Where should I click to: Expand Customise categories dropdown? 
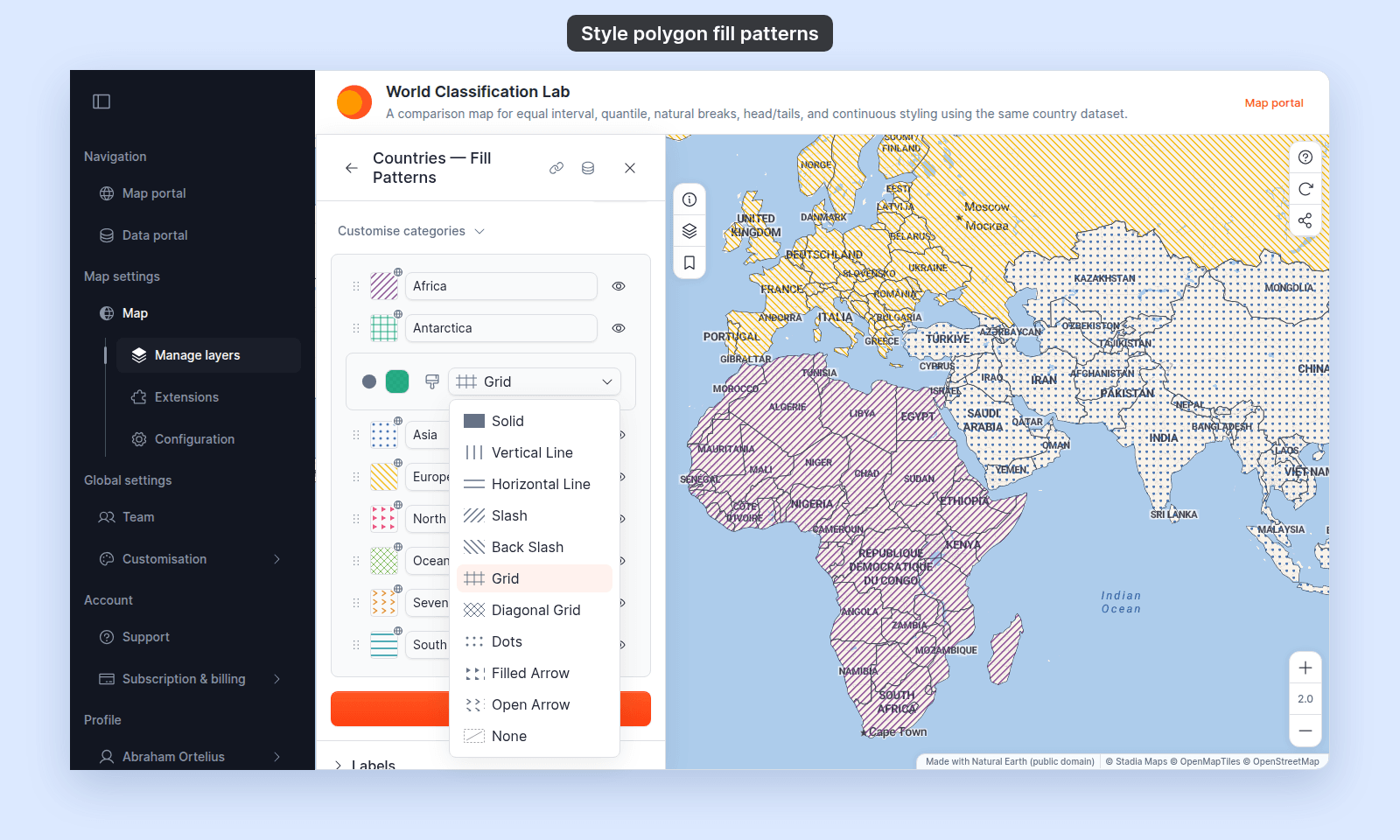pyautogui.click(x=411, y=231)
